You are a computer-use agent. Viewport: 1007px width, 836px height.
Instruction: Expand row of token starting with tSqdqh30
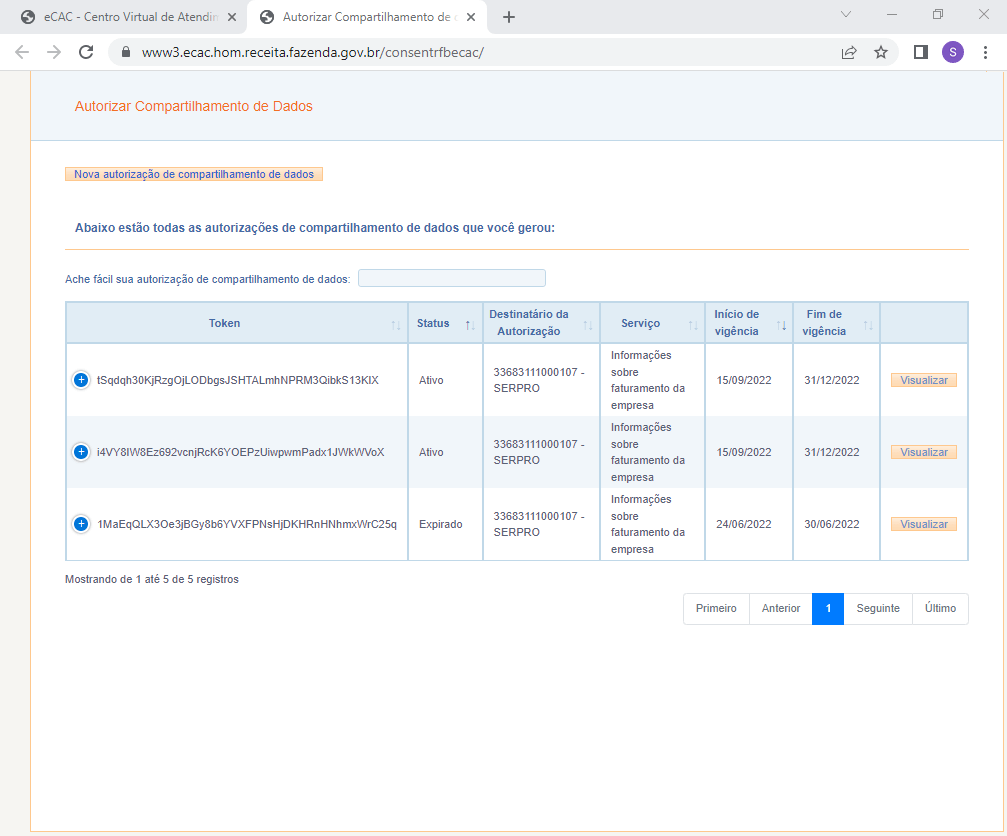pos(81,380)
